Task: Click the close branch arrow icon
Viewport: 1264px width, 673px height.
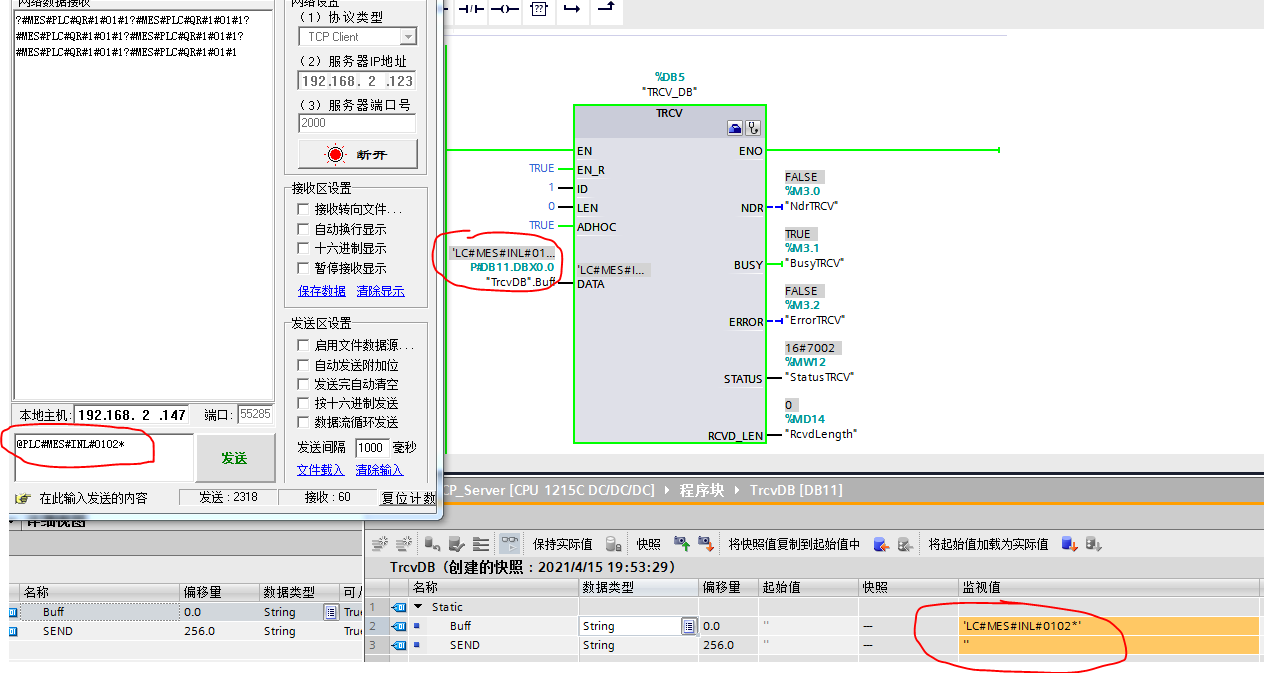Action: pyautogui.click(x=605, y=9)
